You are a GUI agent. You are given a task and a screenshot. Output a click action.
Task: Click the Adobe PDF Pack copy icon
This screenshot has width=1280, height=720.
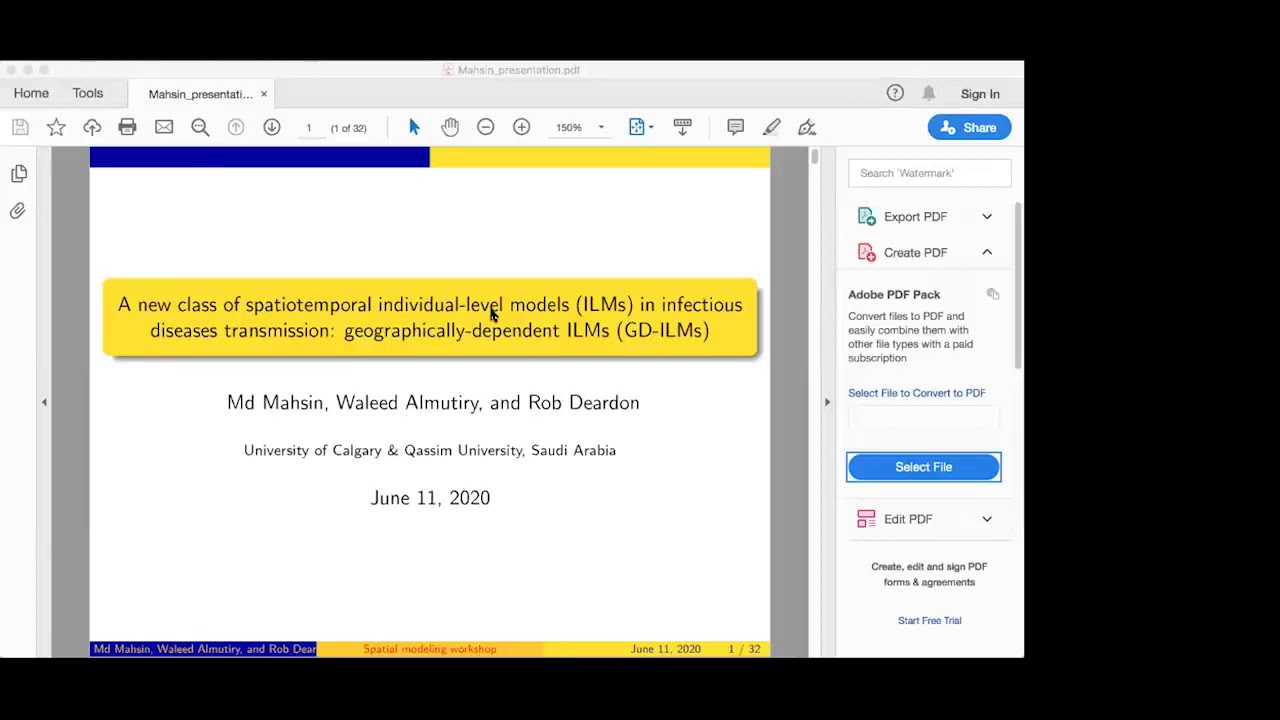[x=993, y=294]
